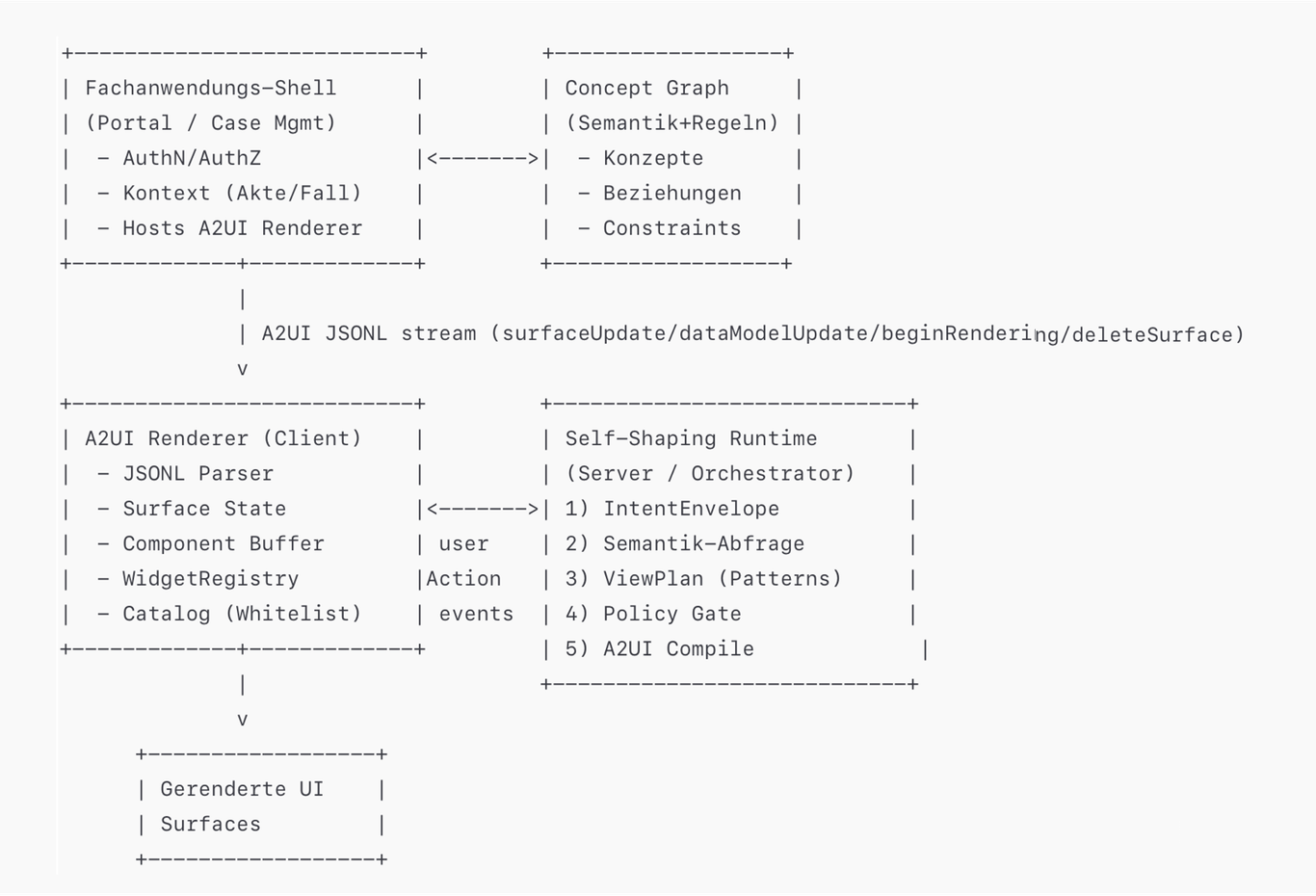Select the "WidgetRegistry" line
Screen dimensions: 1316x896
pos(210,579)
